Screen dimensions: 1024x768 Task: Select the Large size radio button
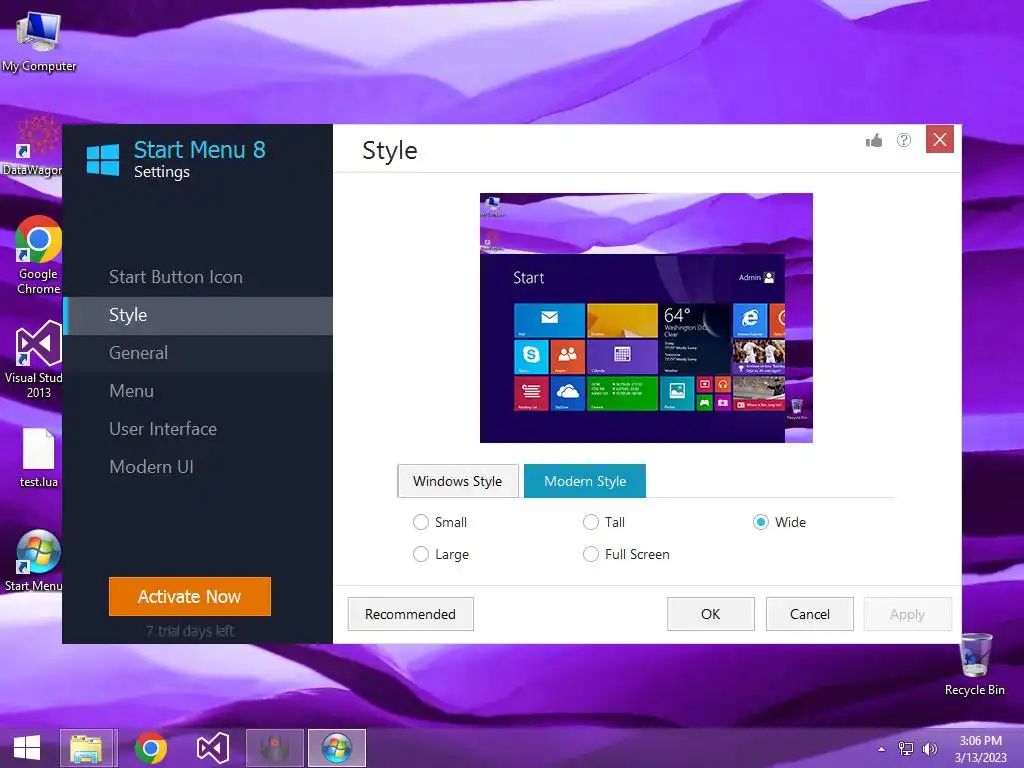[421, 554]
